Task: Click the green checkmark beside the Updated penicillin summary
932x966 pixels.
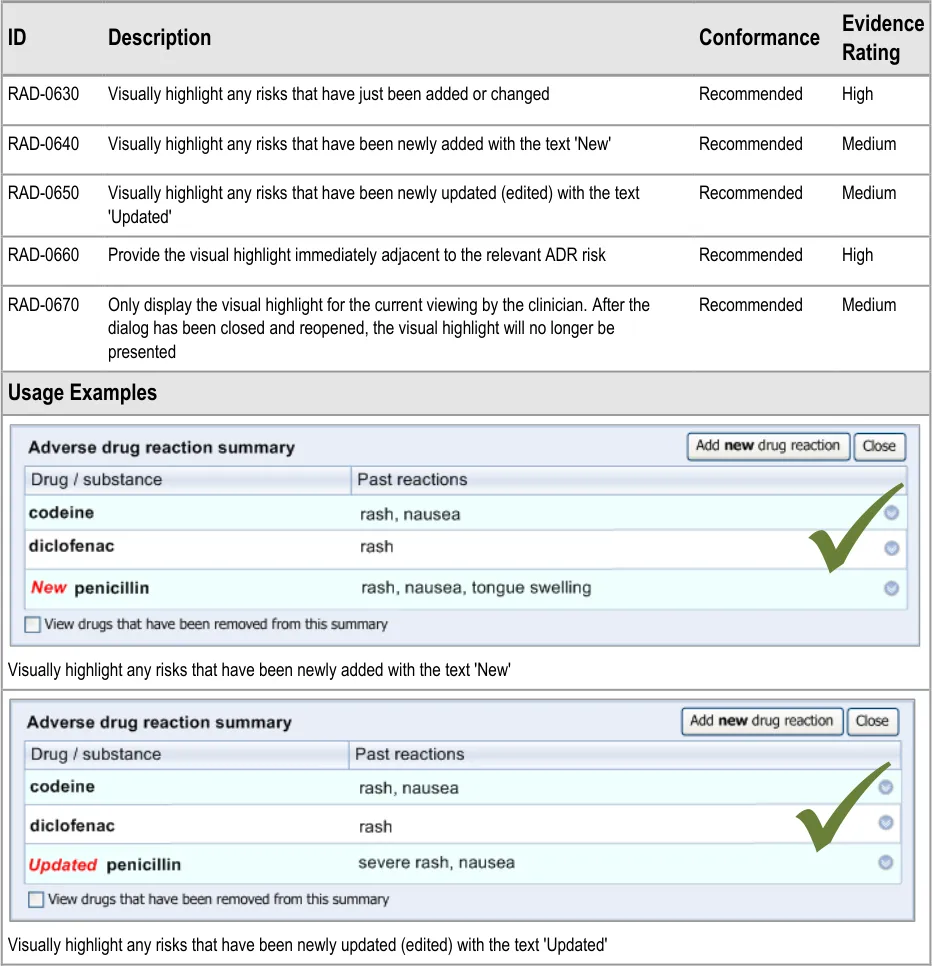Action: click(x=842, y=806)
